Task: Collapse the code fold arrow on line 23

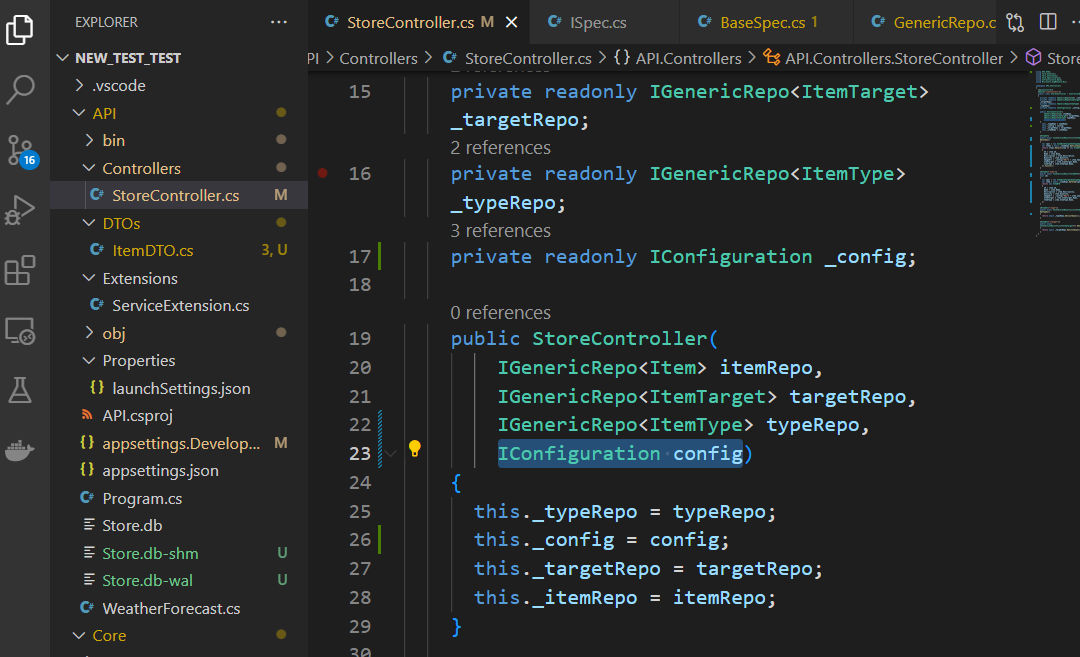Action: tap(391, 454)
